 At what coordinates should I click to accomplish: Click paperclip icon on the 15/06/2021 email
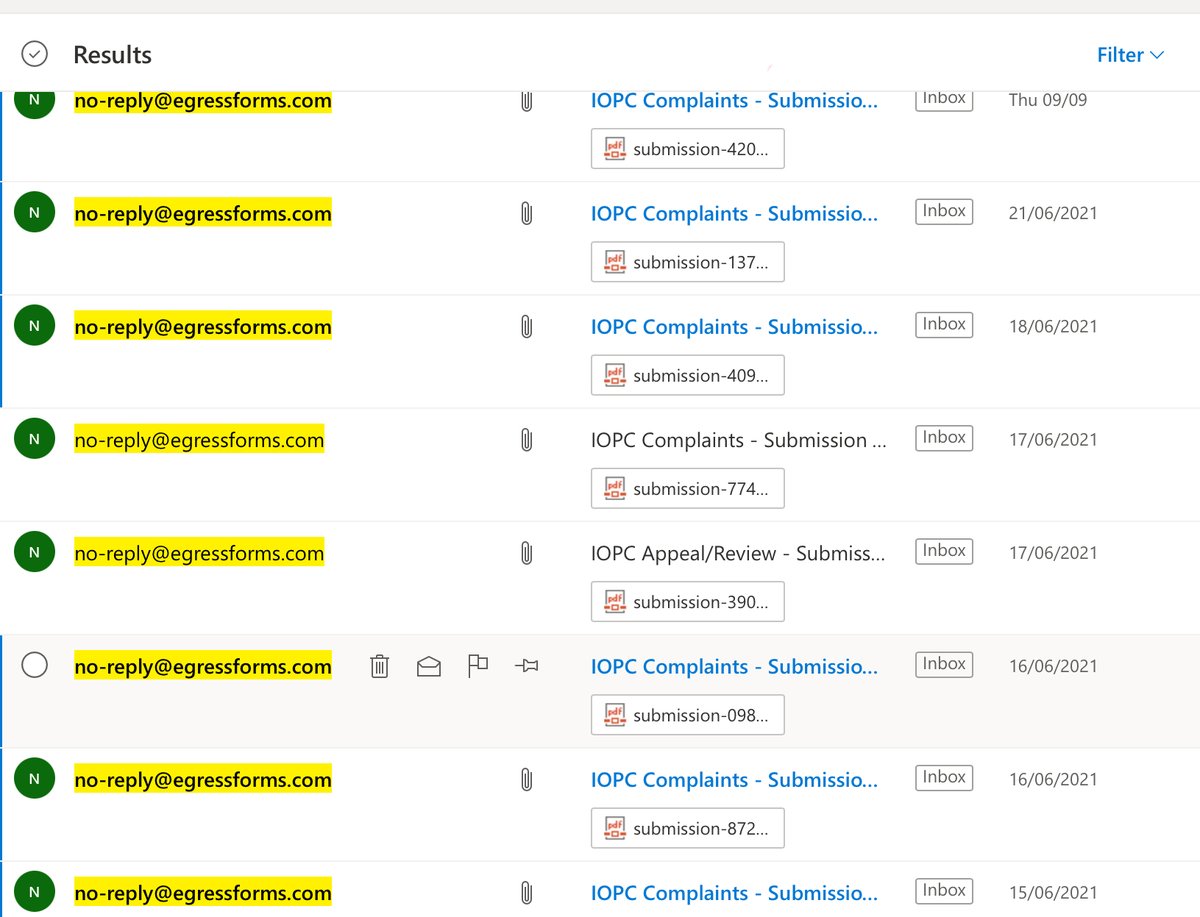click(x=526, y=892)
